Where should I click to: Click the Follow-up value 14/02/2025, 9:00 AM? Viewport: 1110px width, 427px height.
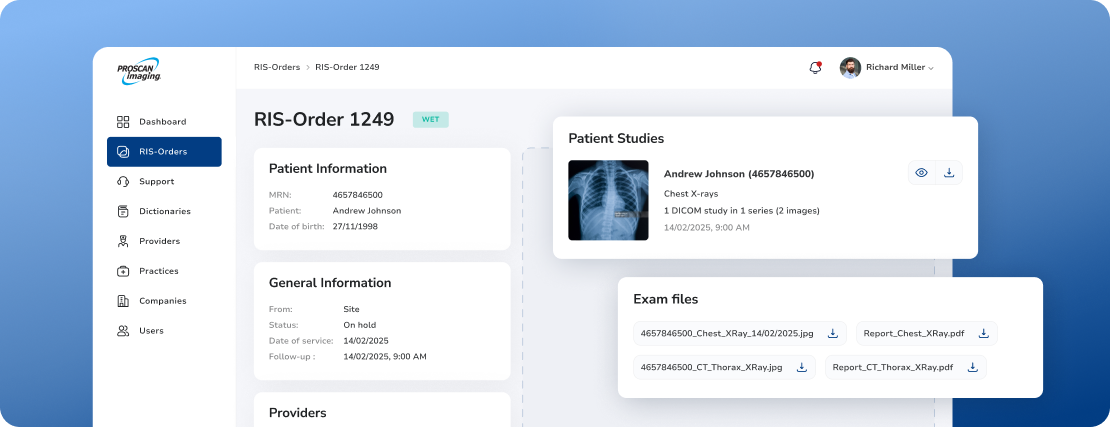385,356
